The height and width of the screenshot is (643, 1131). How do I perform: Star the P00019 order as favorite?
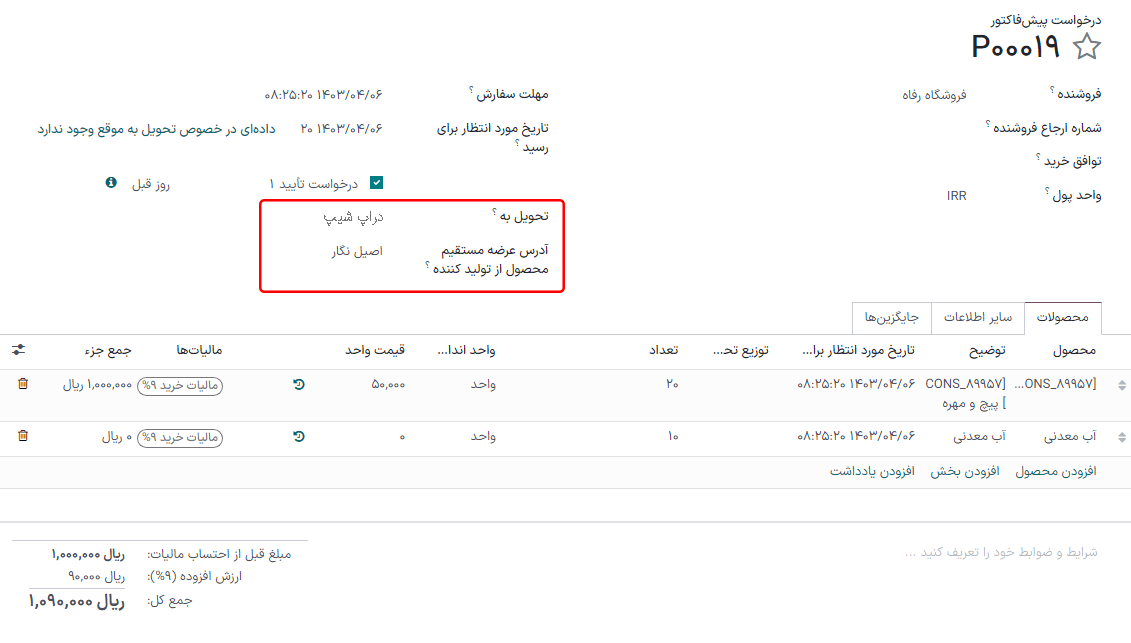1086,47
